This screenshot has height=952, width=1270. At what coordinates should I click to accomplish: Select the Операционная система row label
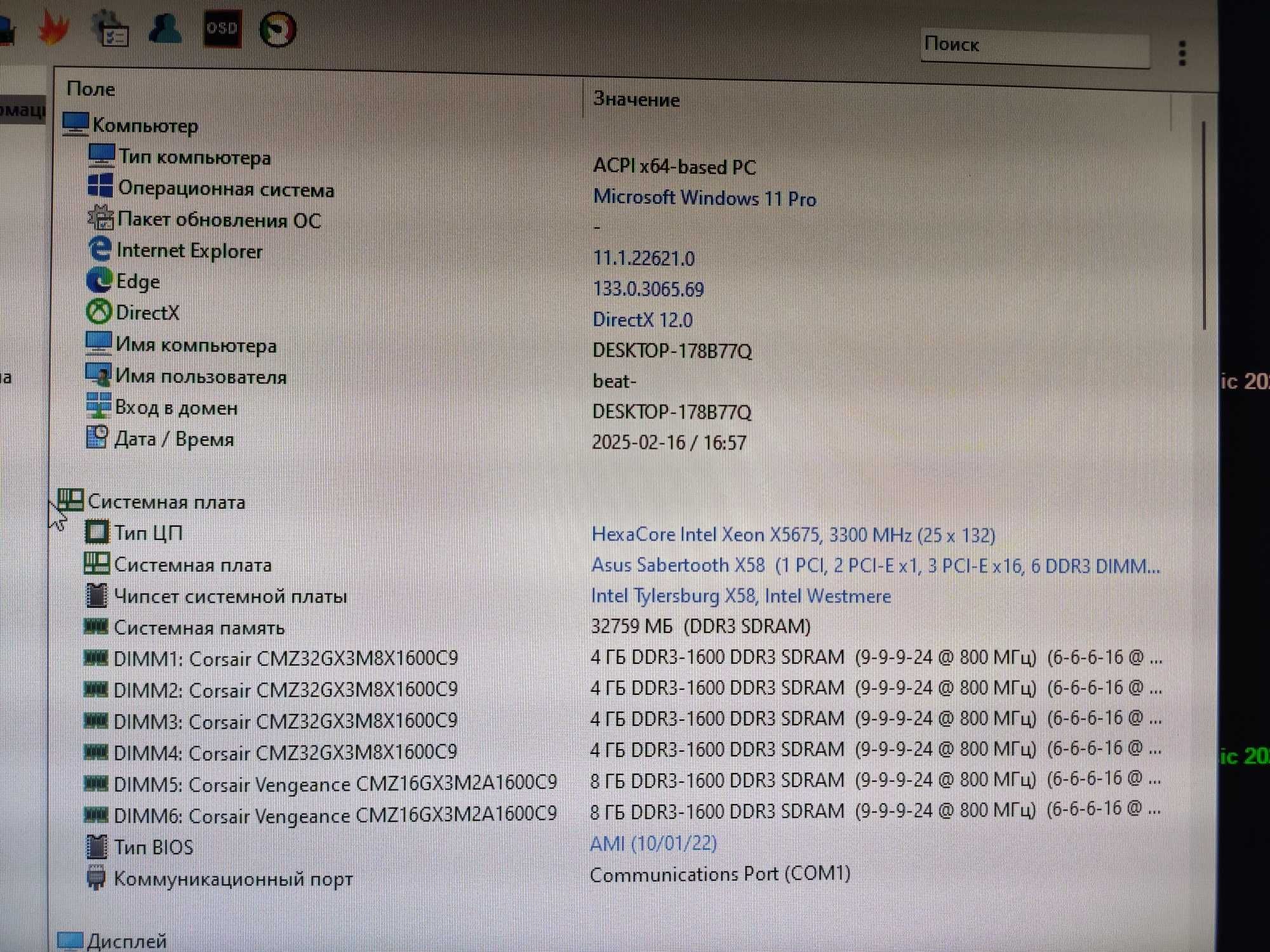point(227,188)
